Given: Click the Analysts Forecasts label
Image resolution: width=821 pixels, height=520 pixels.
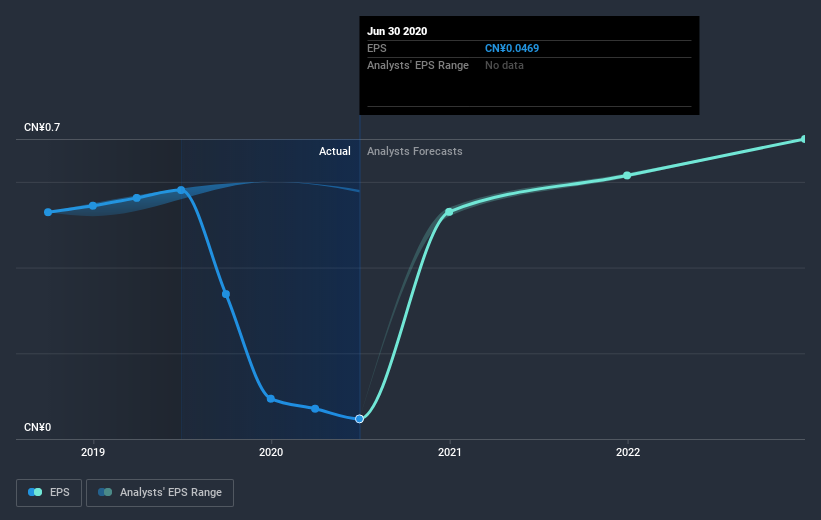Looking at the screenshot, I should coord(415,151).
